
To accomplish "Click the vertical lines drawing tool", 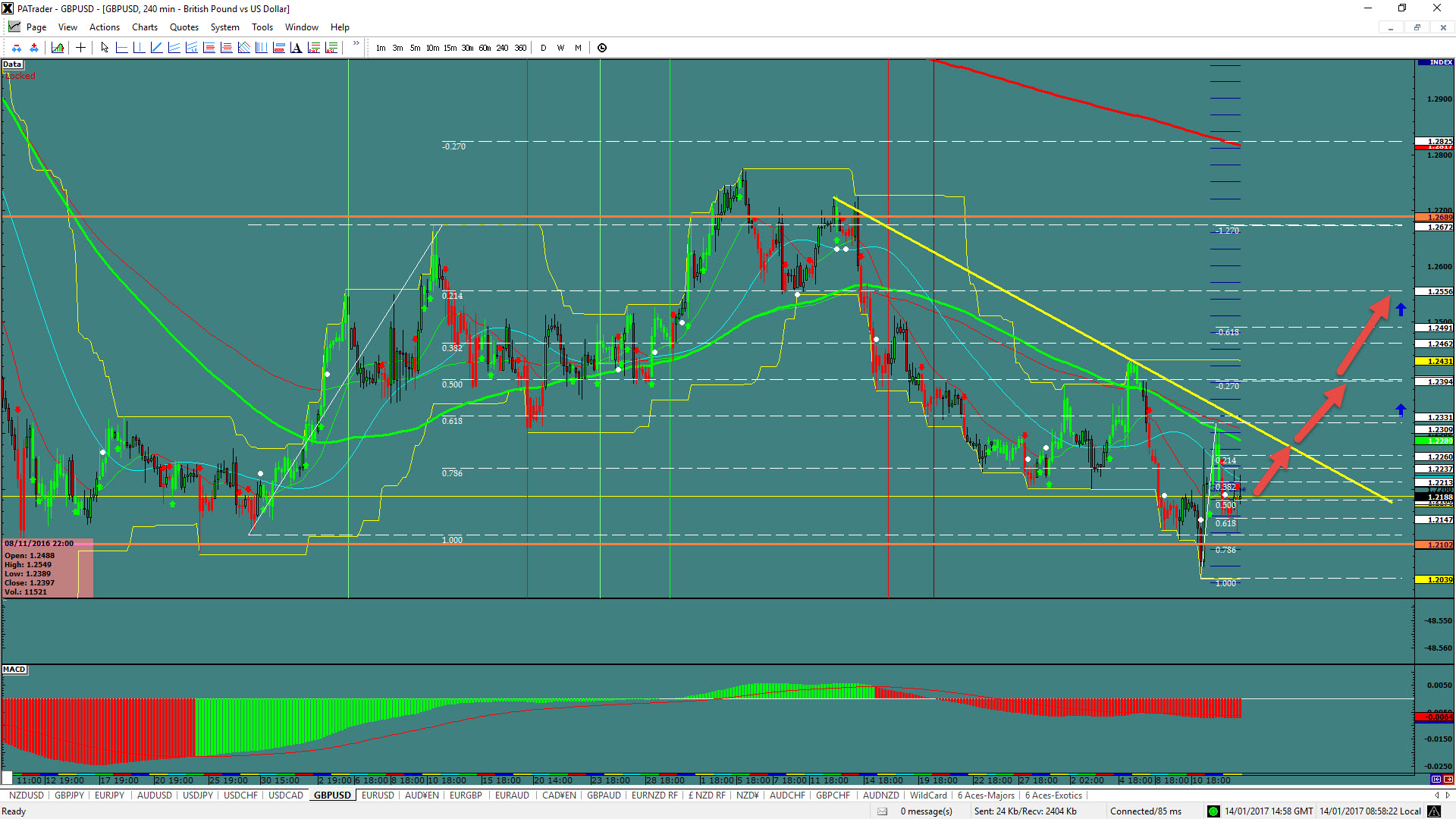I will (261, 48).
